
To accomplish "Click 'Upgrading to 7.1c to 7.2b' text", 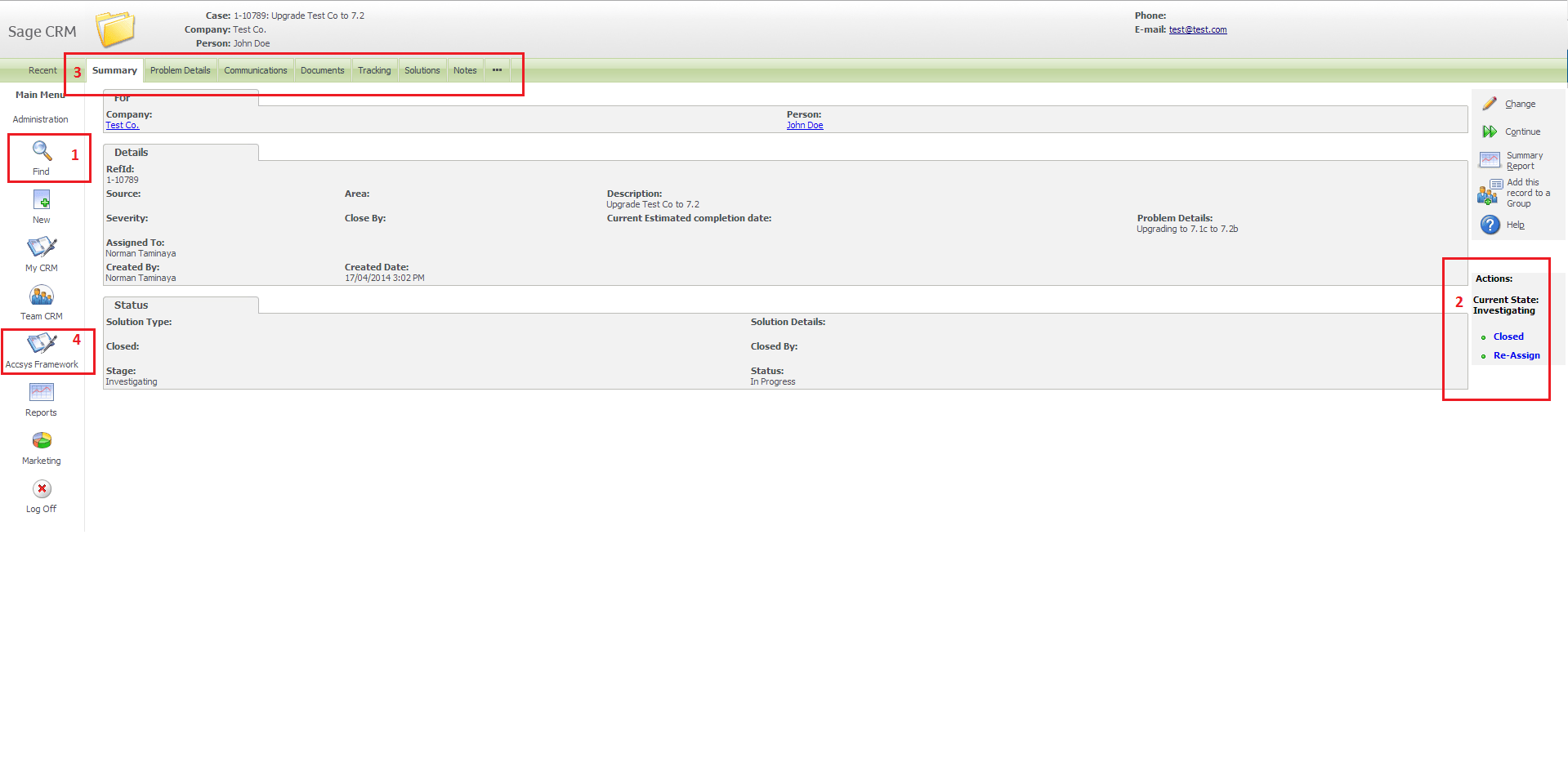I will 1187,230.
